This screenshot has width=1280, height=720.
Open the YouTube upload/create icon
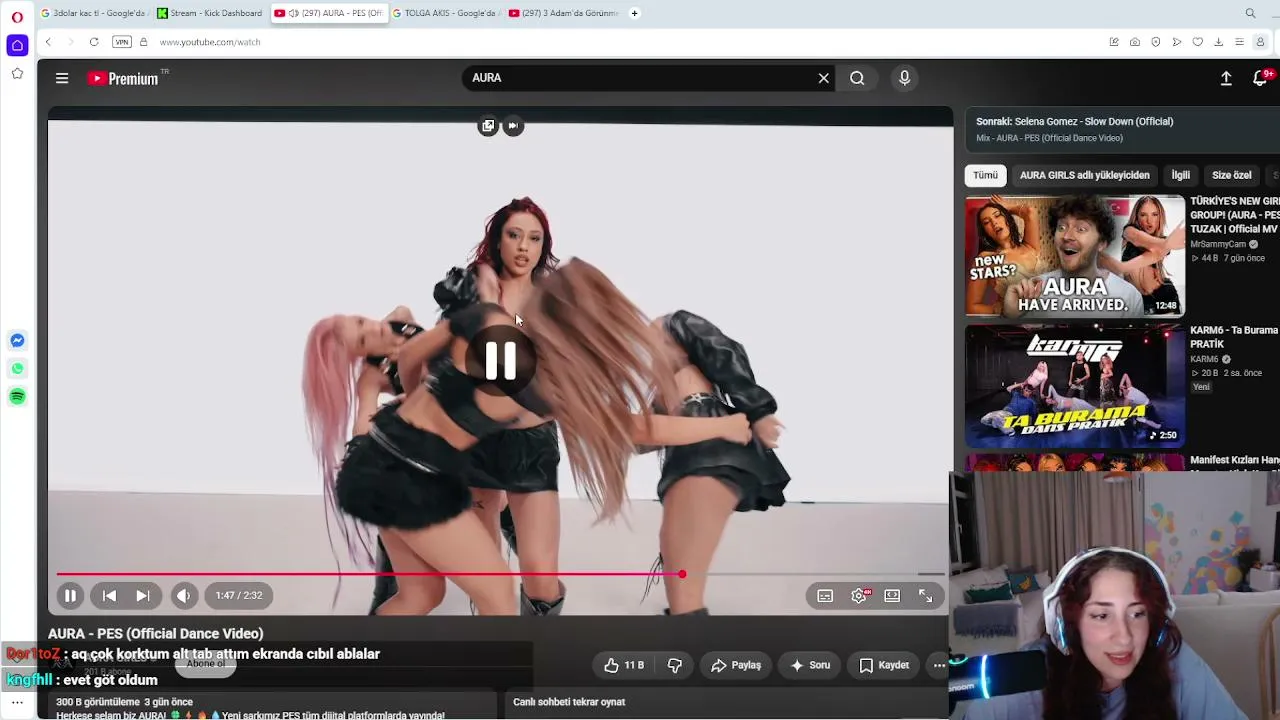(x=1226, y=78)
